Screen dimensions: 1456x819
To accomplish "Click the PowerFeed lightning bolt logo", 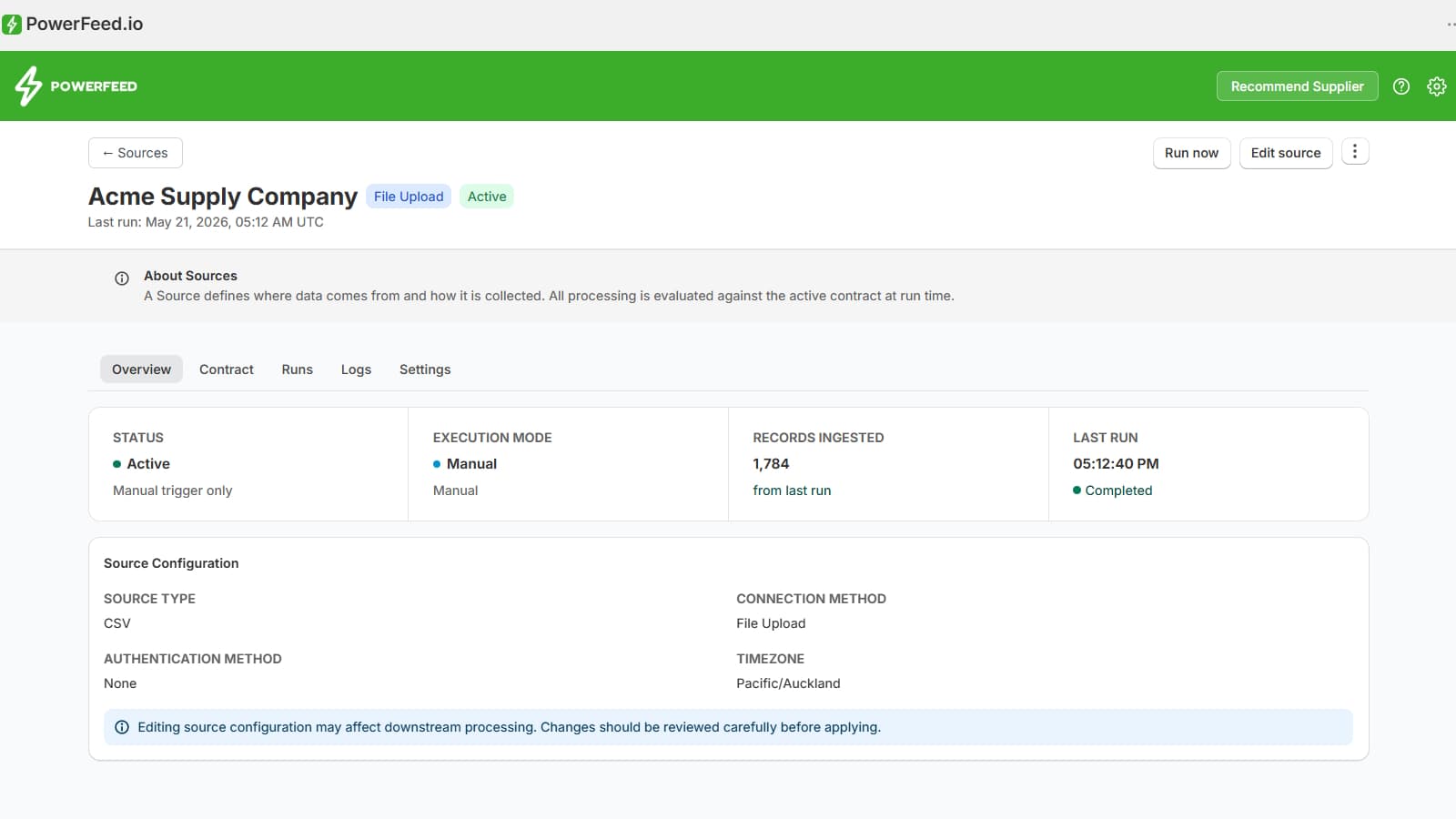I will 28,86.
